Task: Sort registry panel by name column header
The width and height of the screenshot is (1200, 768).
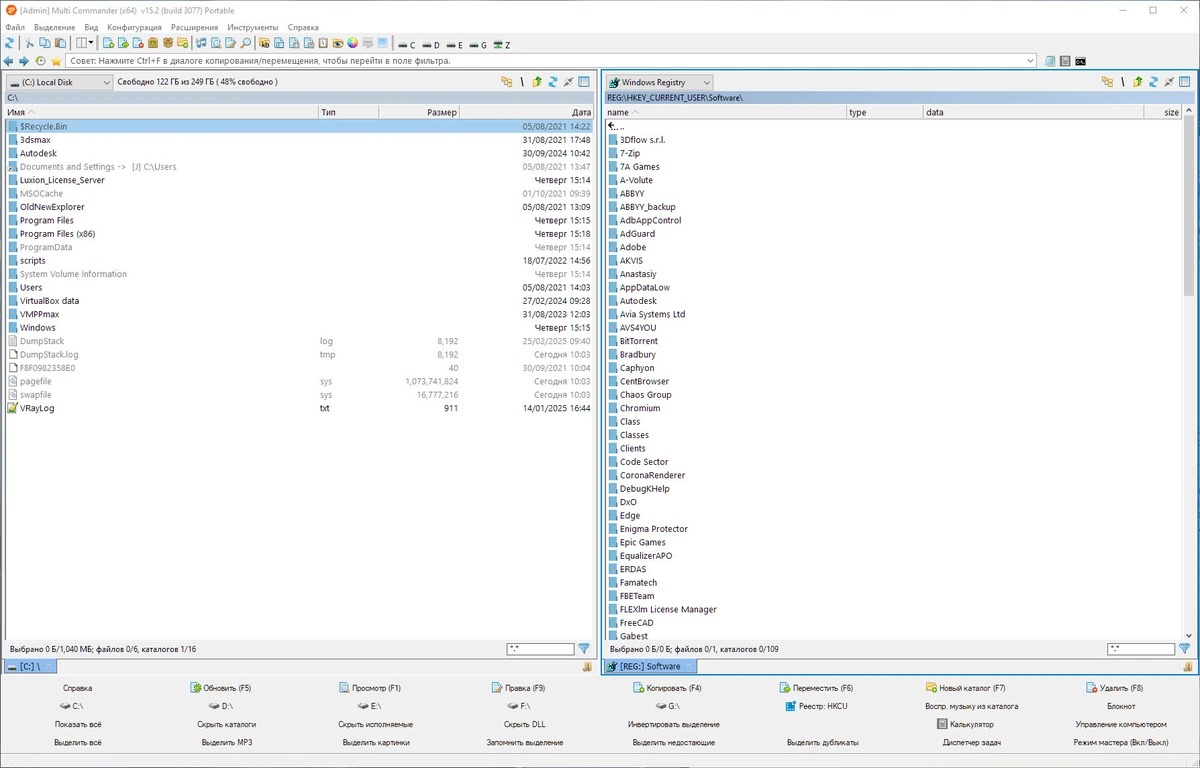Action: coord(725,112)
